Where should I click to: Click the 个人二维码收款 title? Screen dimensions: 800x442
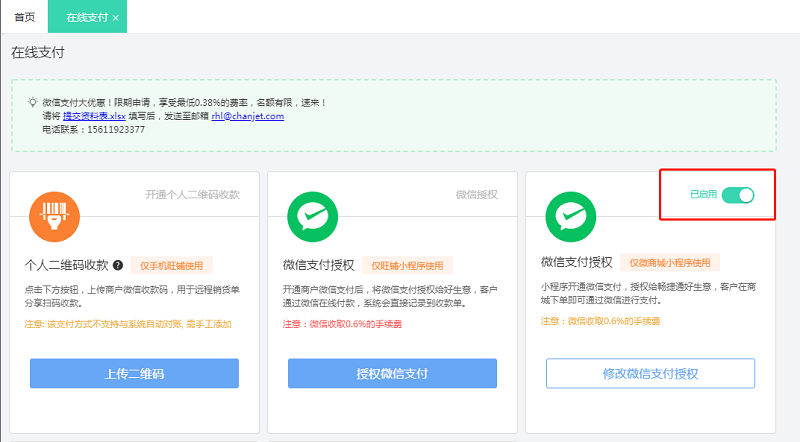point(66,265)
